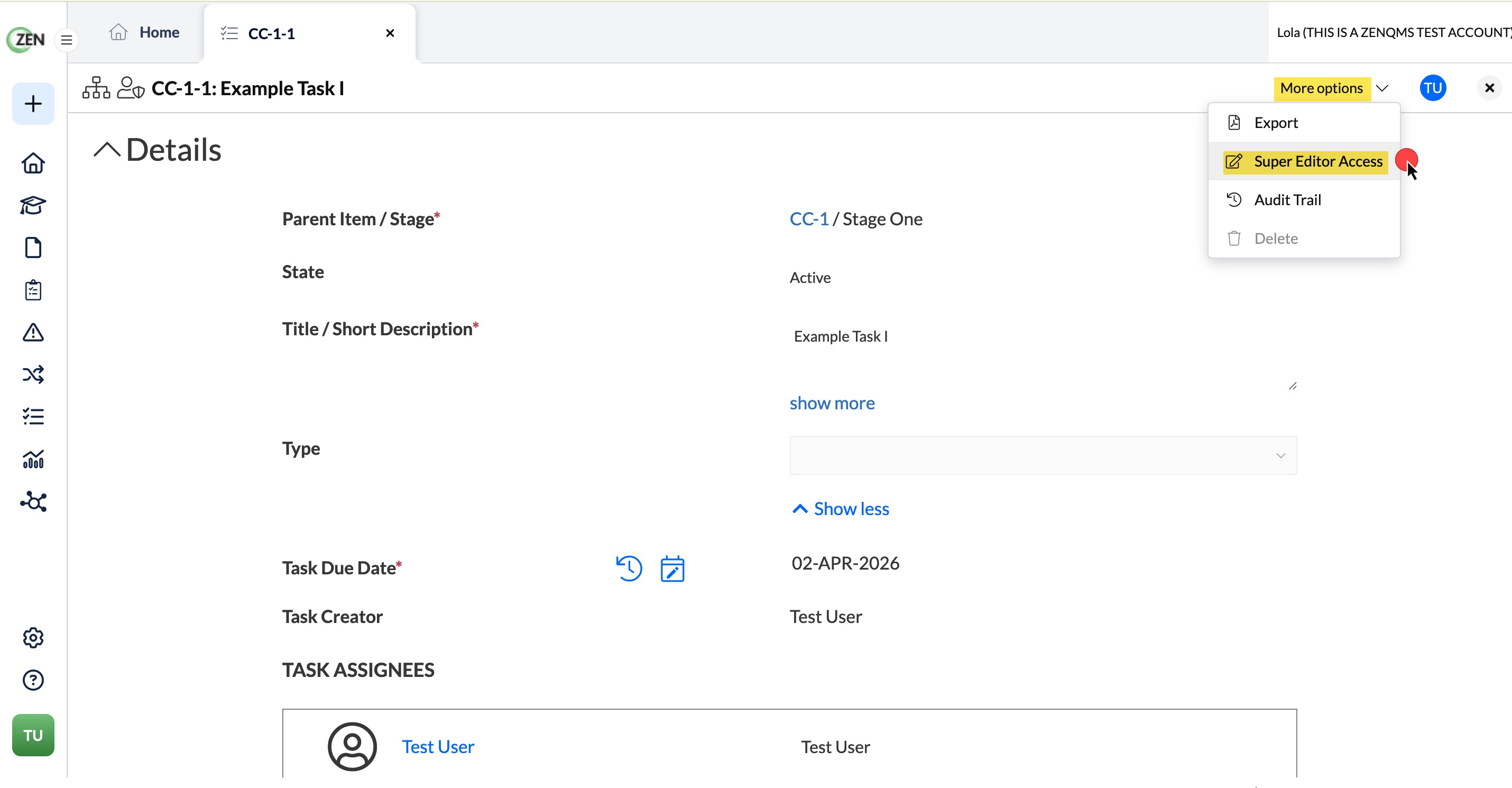Open the Documents page icon
Image resolution: width=1512 pixels, height=788 pixels.
(33, 247)
